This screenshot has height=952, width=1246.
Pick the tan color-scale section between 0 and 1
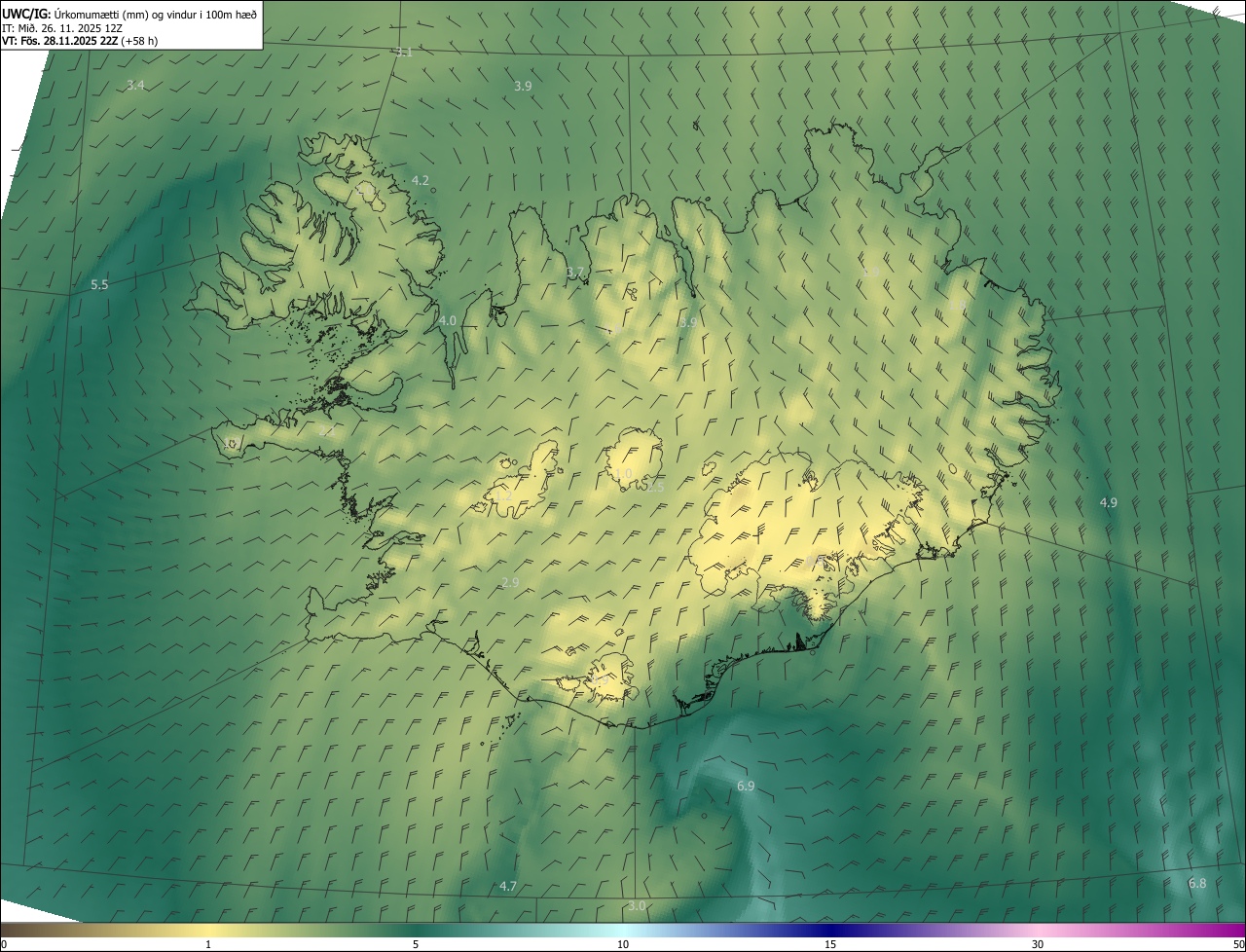point(104,930)
